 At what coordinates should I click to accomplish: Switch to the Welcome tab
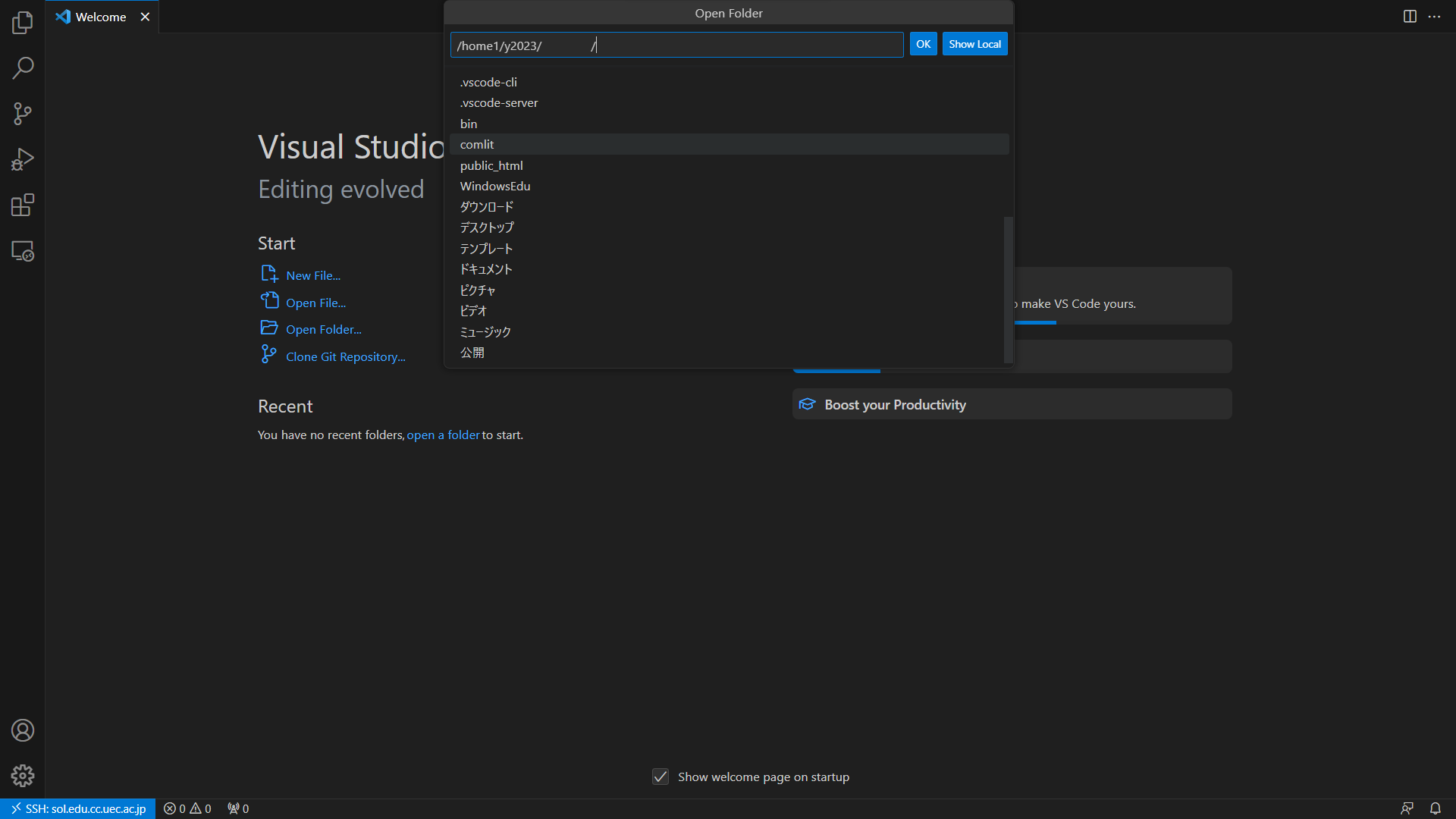tap(101, 17)
